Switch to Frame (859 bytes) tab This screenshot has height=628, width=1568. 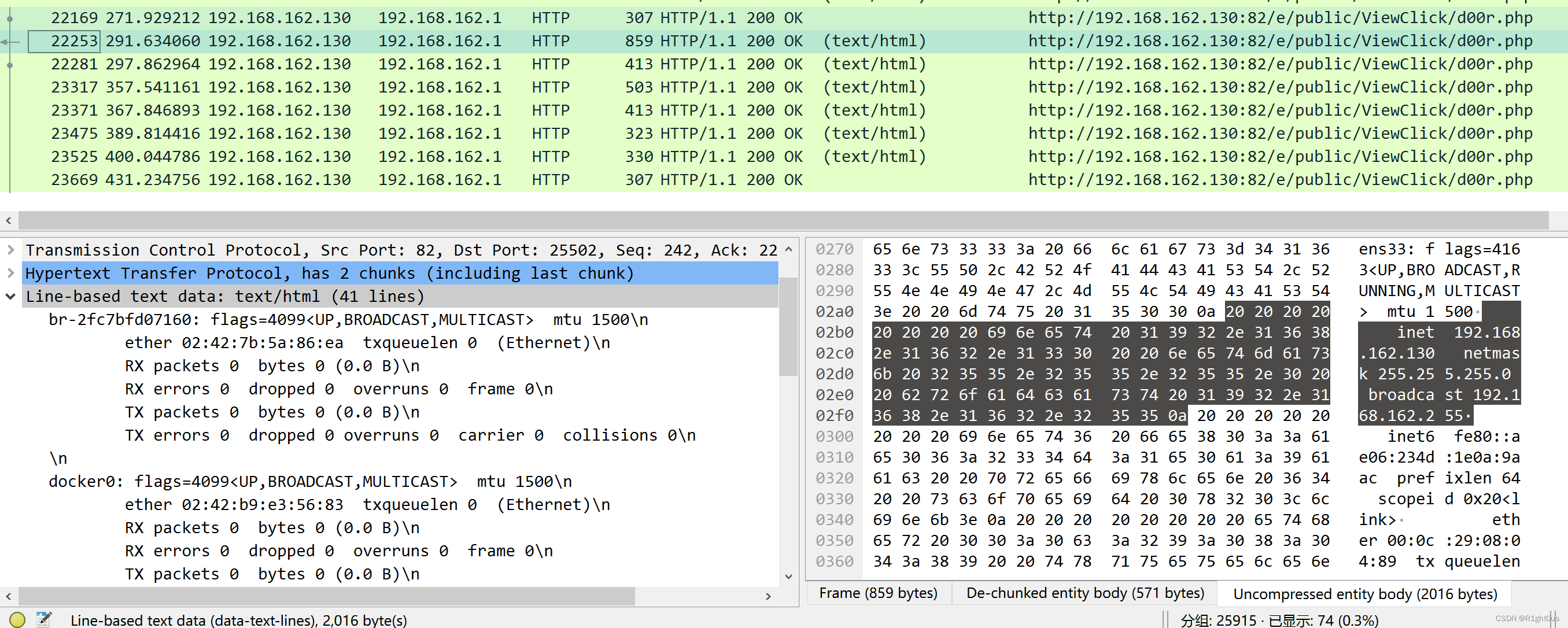878,593
